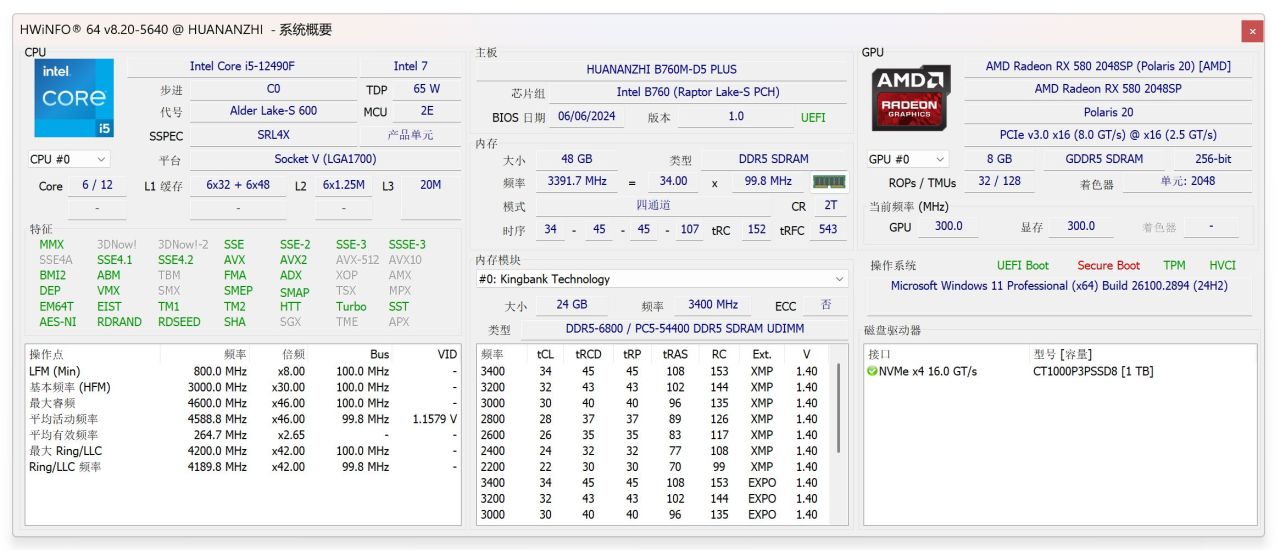Select the '基本频率 (HFM)' row
The image size is (1280, 550).
click(x=243, y=387)
